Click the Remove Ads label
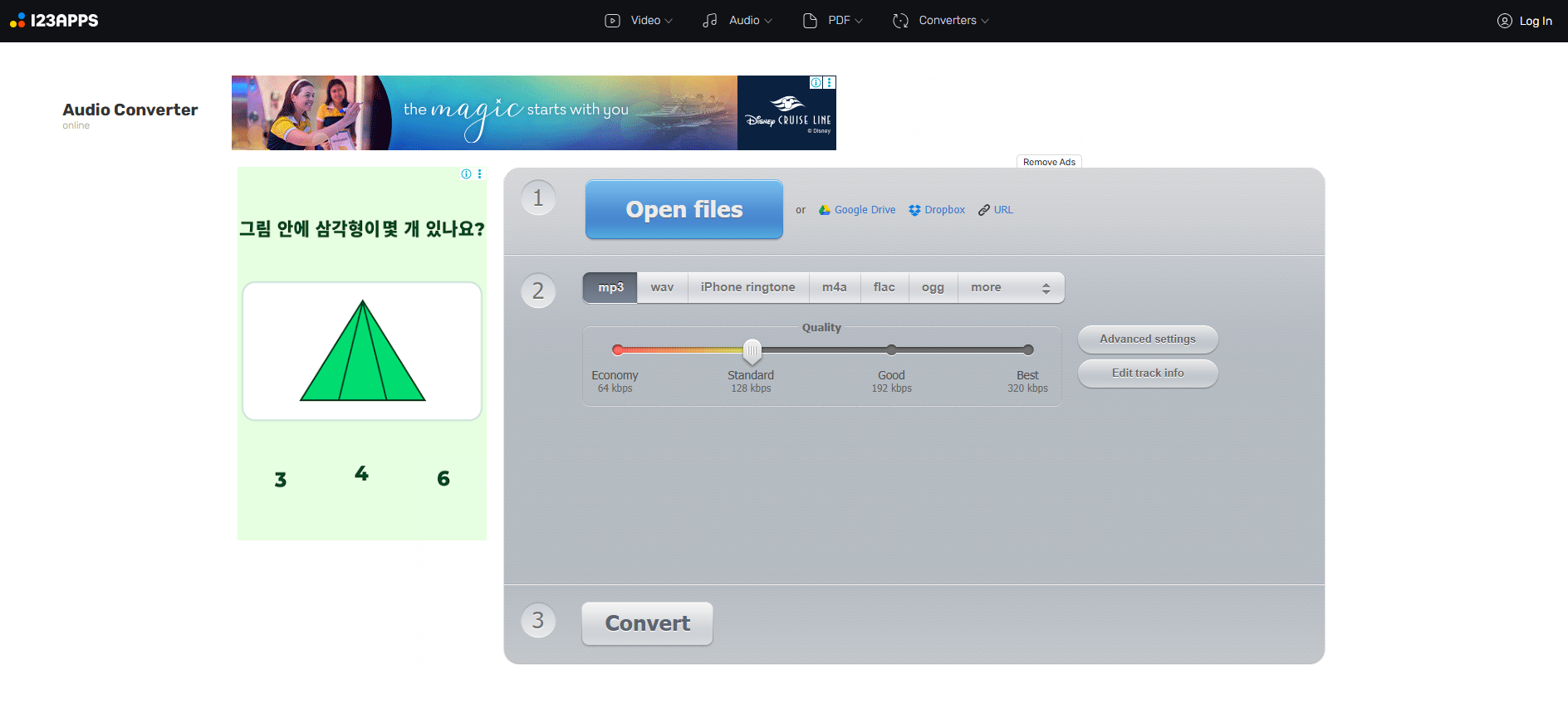Viewport: 1568px width, 708px height. [1049, 162]
